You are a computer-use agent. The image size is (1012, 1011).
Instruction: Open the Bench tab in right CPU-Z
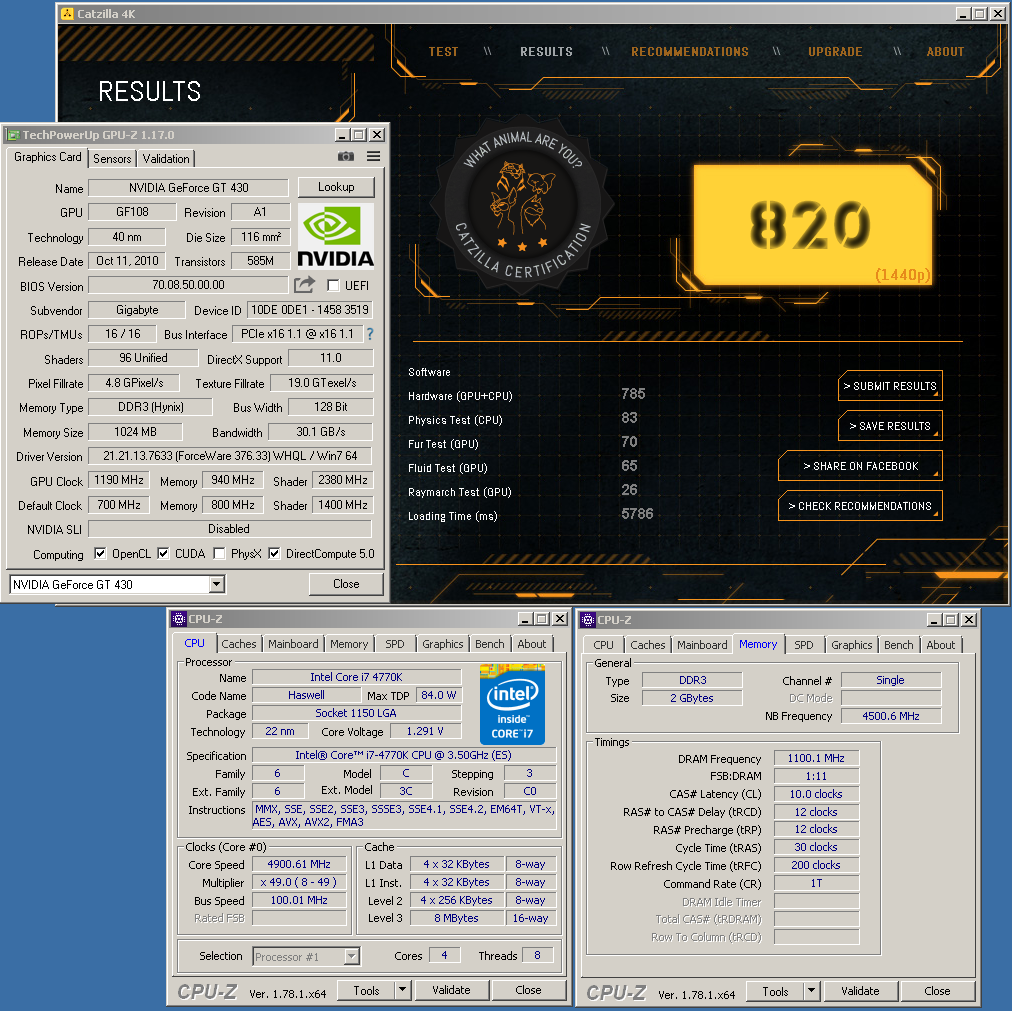coord(898,645)
